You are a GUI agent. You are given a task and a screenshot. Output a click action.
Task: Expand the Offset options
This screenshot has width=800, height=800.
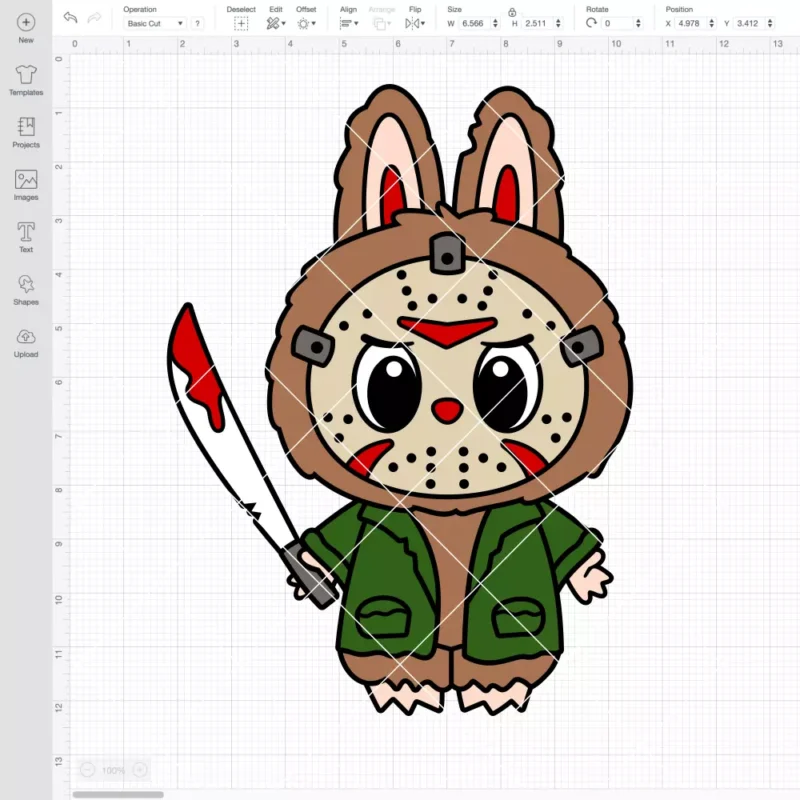pyautogui.click(x=307, y=23)
